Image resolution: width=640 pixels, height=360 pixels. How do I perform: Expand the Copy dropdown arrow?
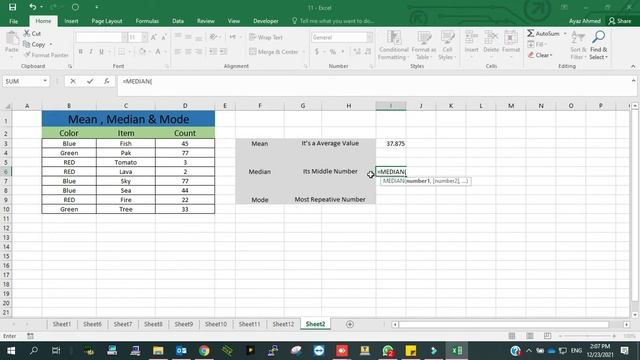pos(51,44)
